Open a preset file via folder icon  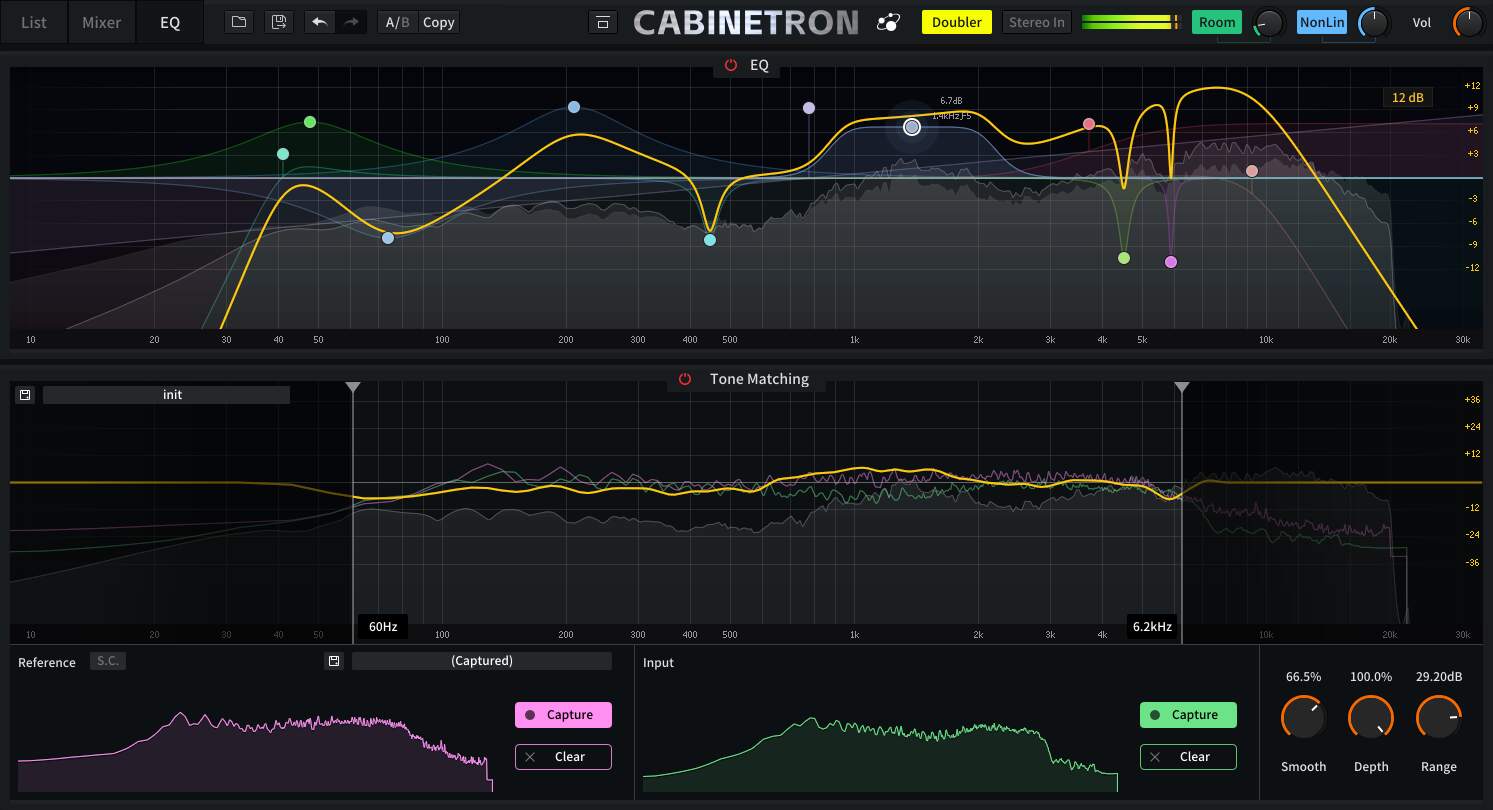pos(238,21)
